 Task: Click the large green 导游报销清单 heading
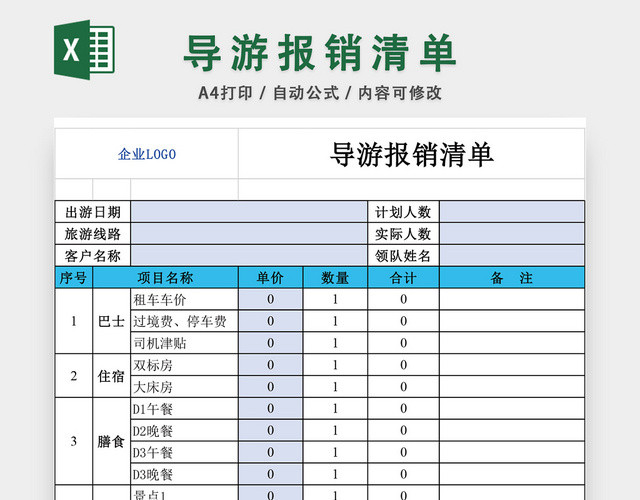[x=320, y=53]
